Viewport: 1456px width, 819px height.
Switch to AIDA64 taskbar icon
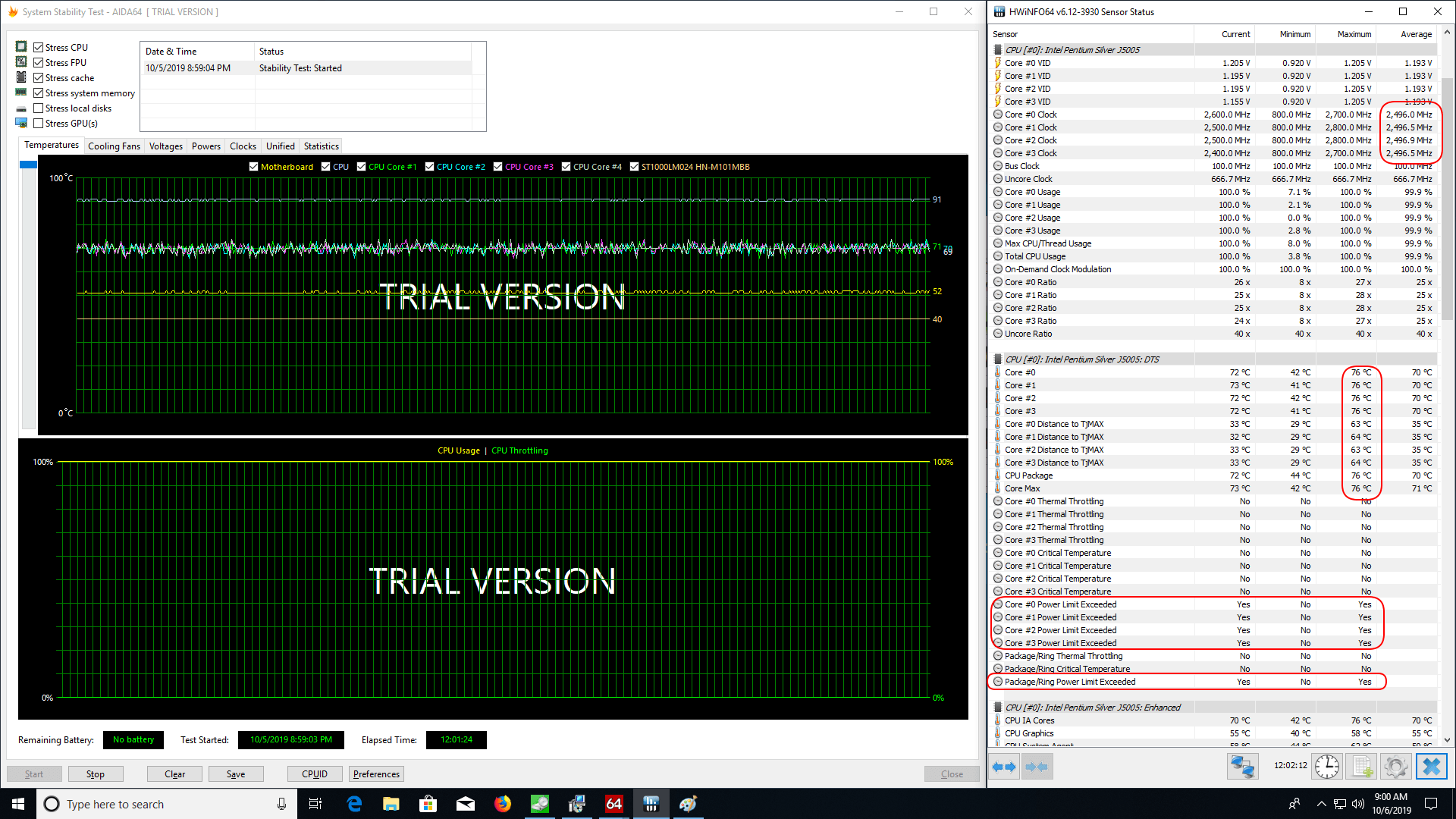pyautogui.click(x=614, y=804)
